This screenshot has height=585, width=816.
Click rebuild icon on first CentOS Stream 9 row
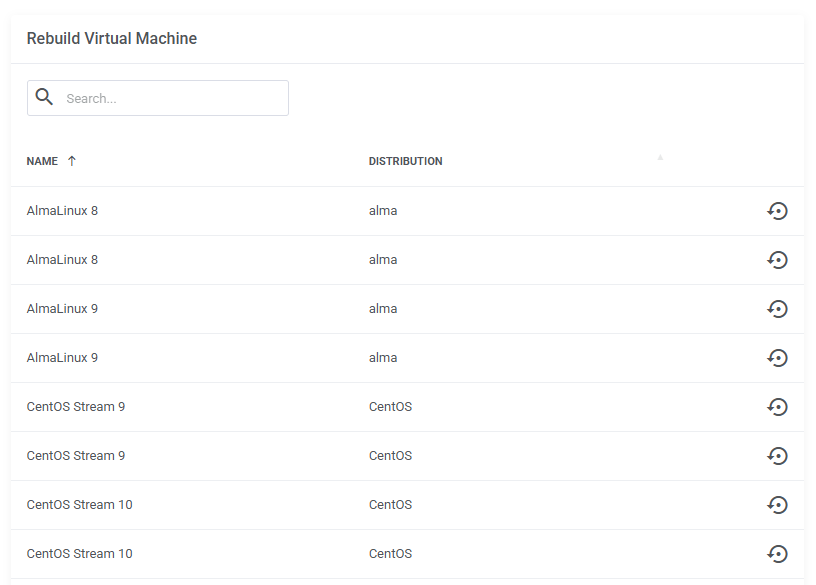777,406
